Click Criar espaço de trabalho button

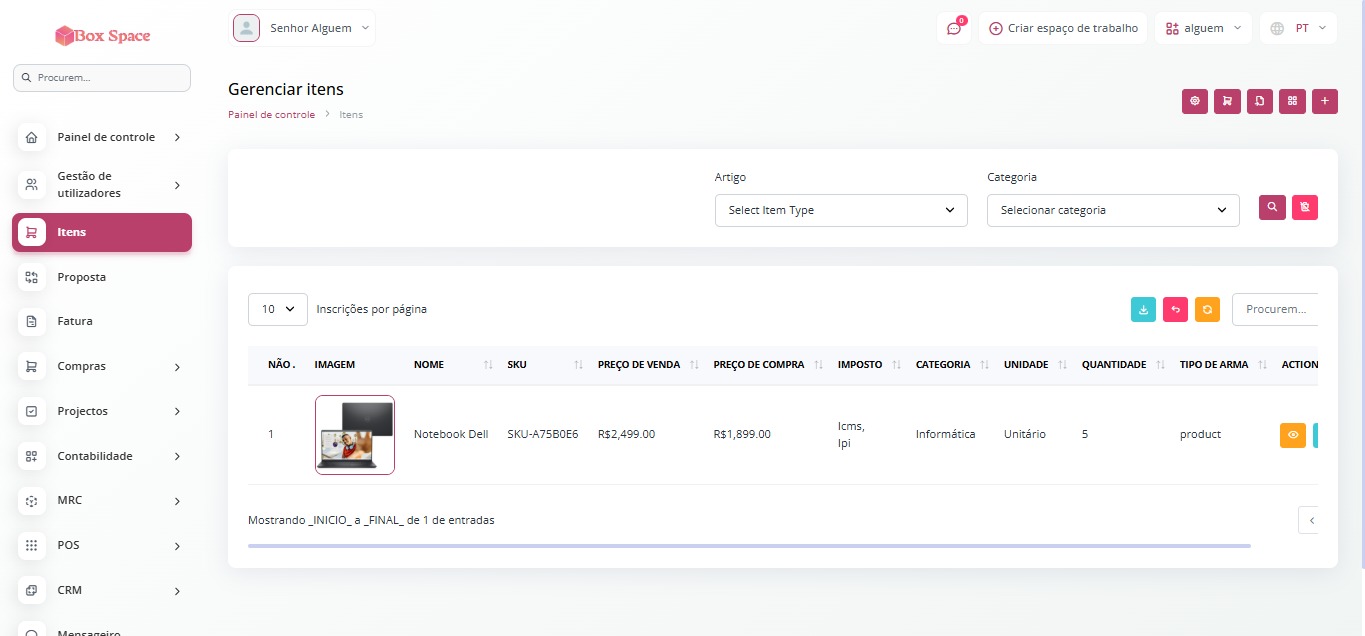[x=1063, y=28]
